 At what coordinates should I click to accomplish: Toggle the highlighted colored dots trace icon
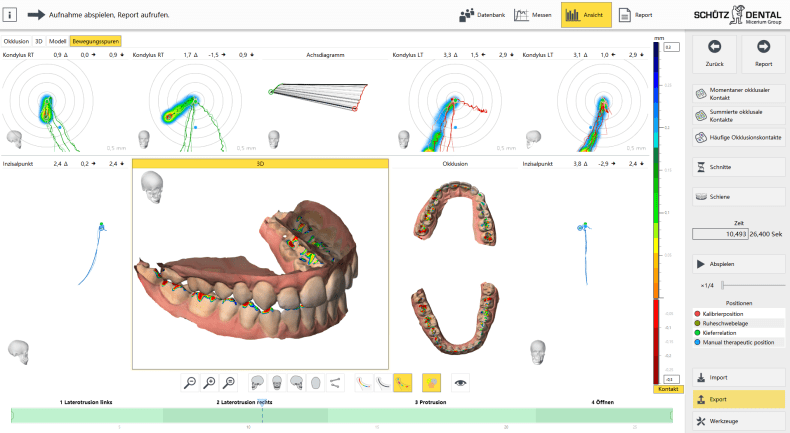pyautogui.click(x=403, y=383)
